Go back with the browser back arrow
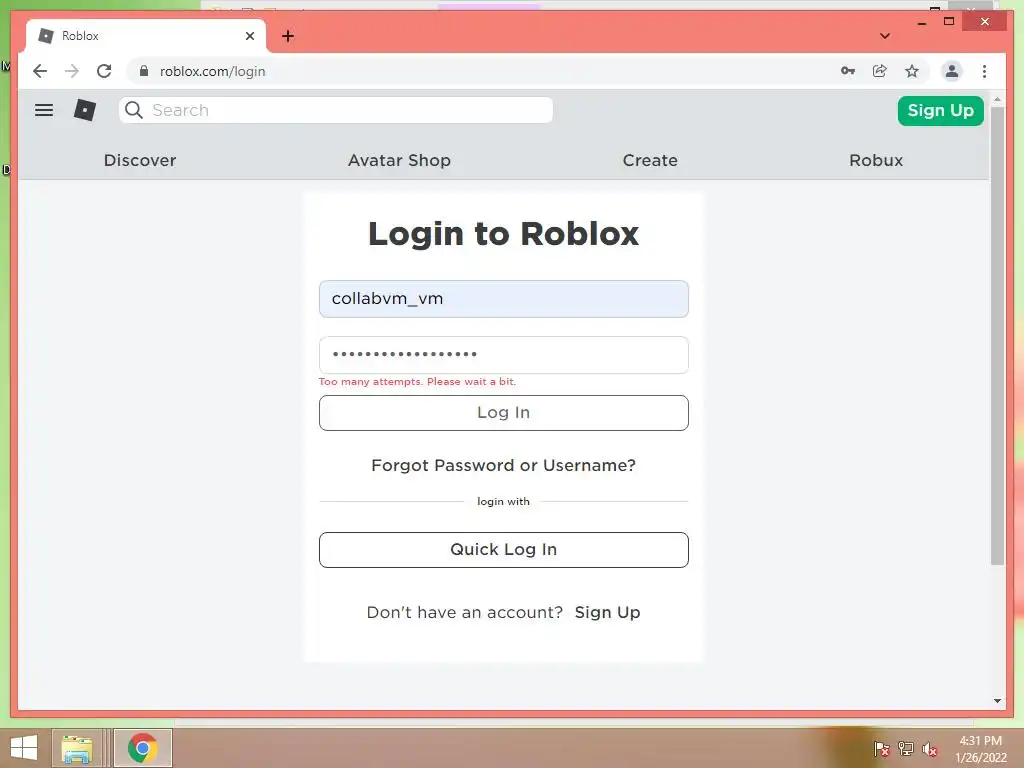The width and height of the screenshot is (1024, 768). (x=40, y=71)
